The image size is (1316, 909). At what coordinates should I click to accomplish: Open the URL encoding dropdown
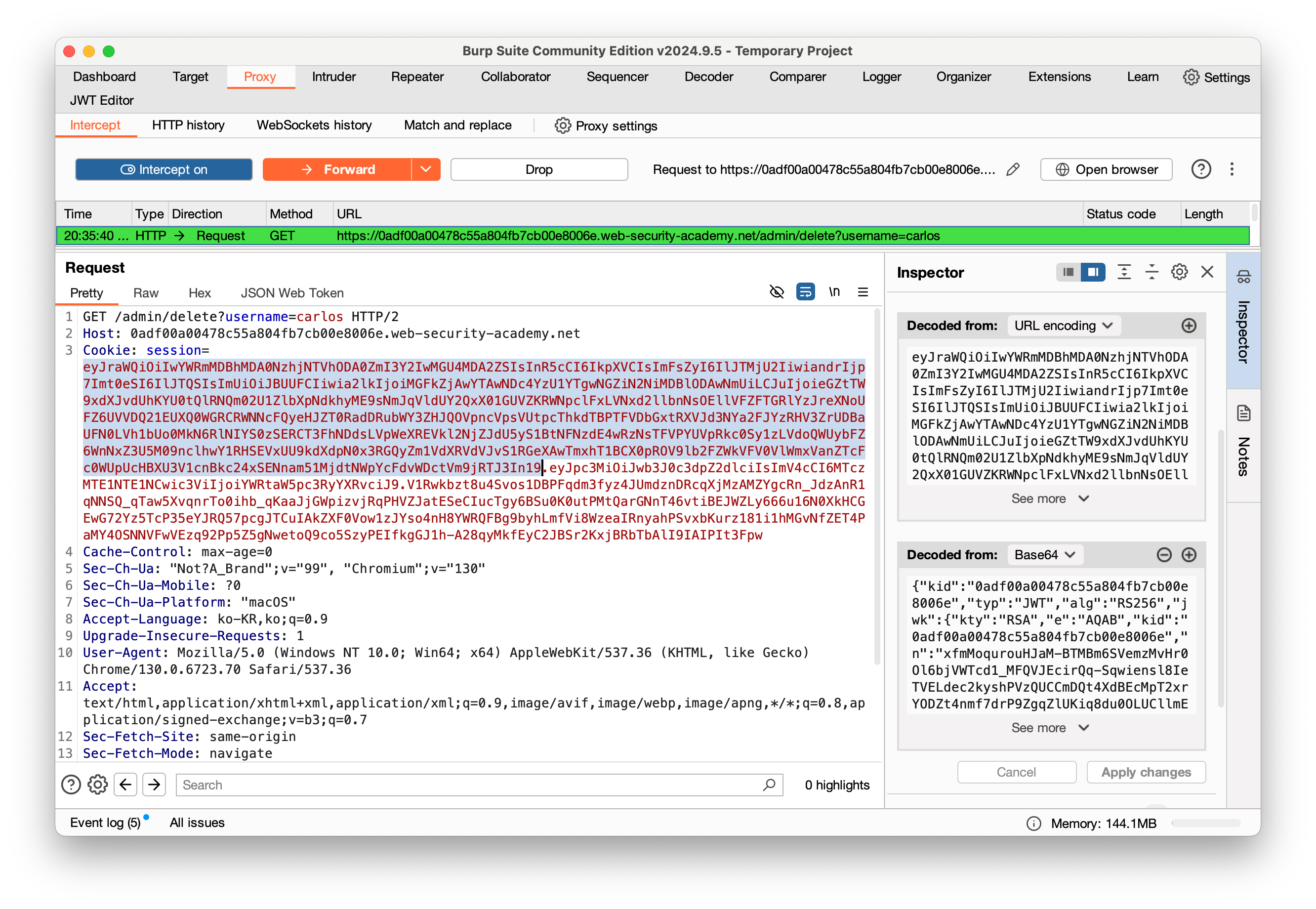1063,326
